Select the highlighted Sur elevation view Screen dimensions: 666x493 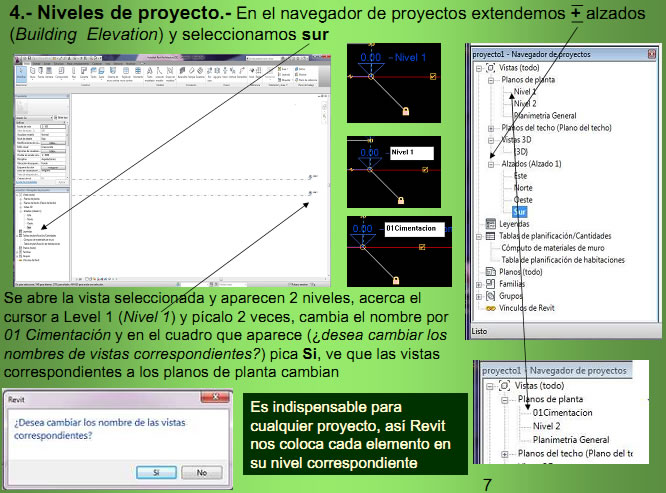pyautogui.click(x=519, y=212)
